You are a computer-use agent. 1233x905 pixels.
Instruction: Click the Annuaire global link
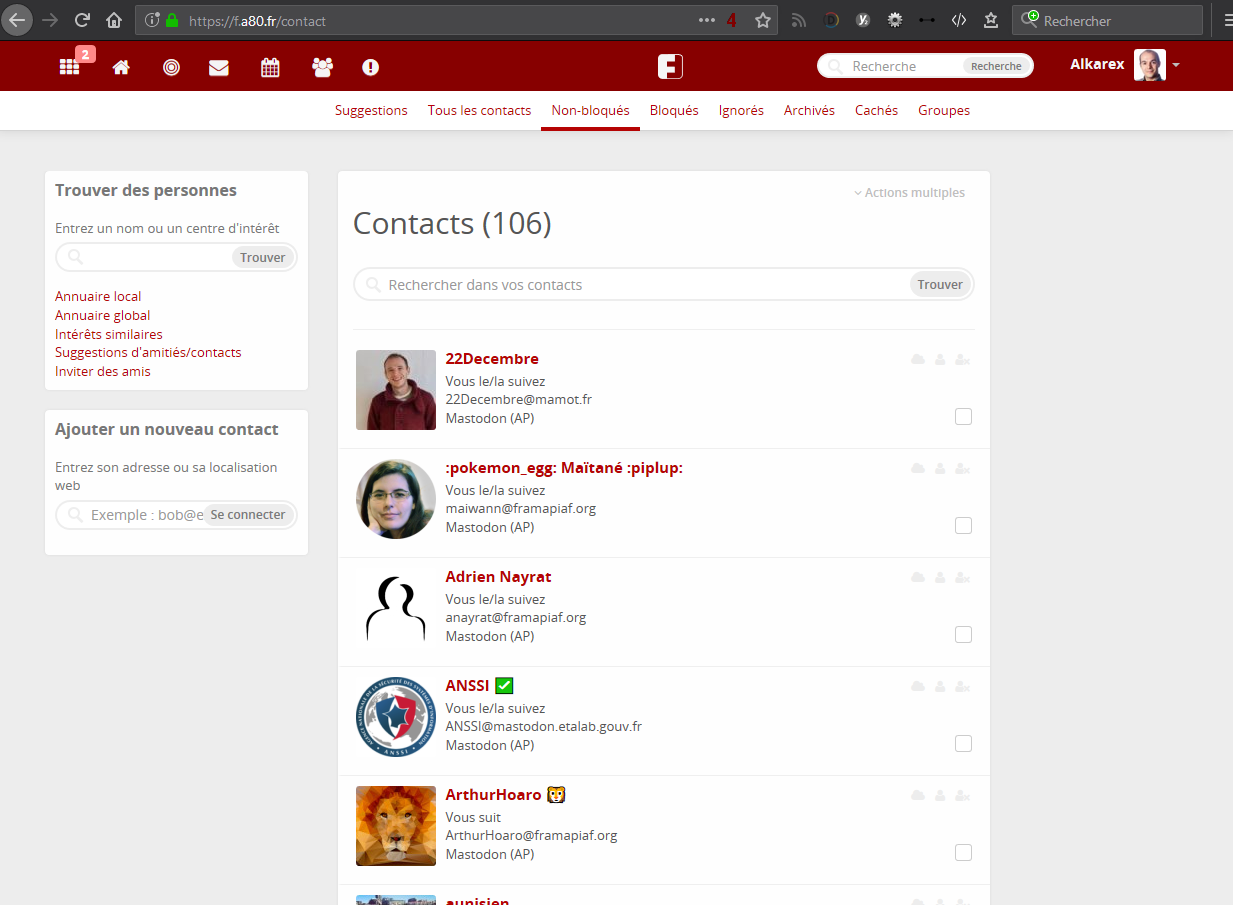coord(102,315)
